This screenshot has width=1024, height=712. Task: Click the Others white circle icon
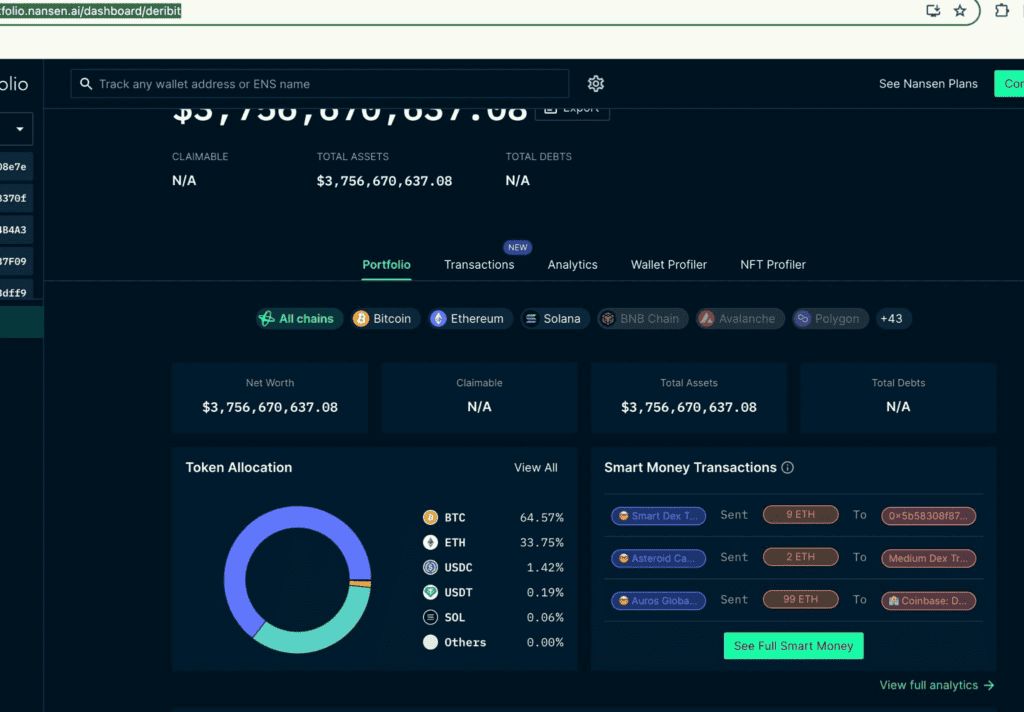430,641
